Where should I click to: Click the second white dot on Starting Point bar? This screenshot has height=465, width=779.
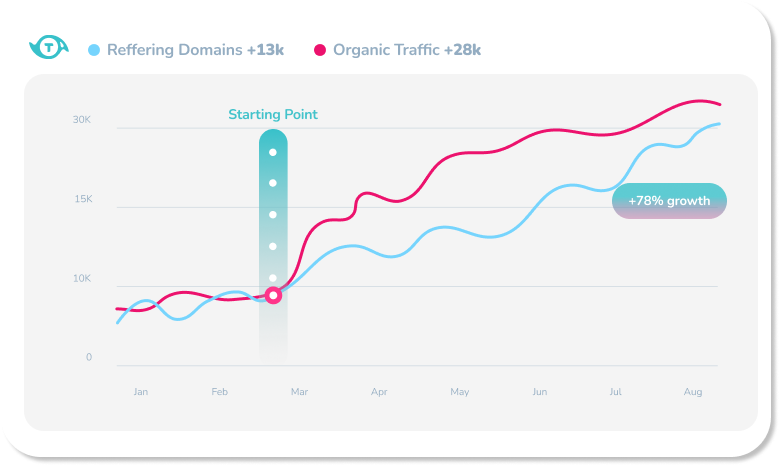click(273, 183)
